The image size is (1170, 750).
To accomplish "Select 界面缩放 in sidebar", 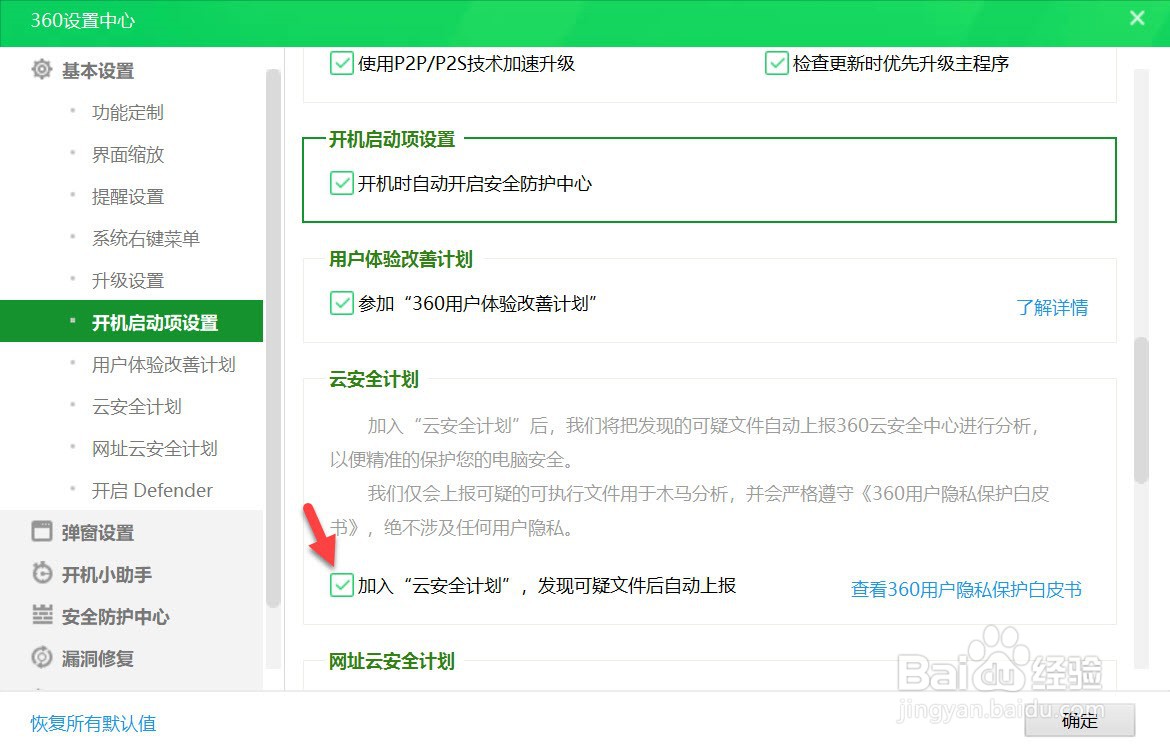I will coord(128,154).
